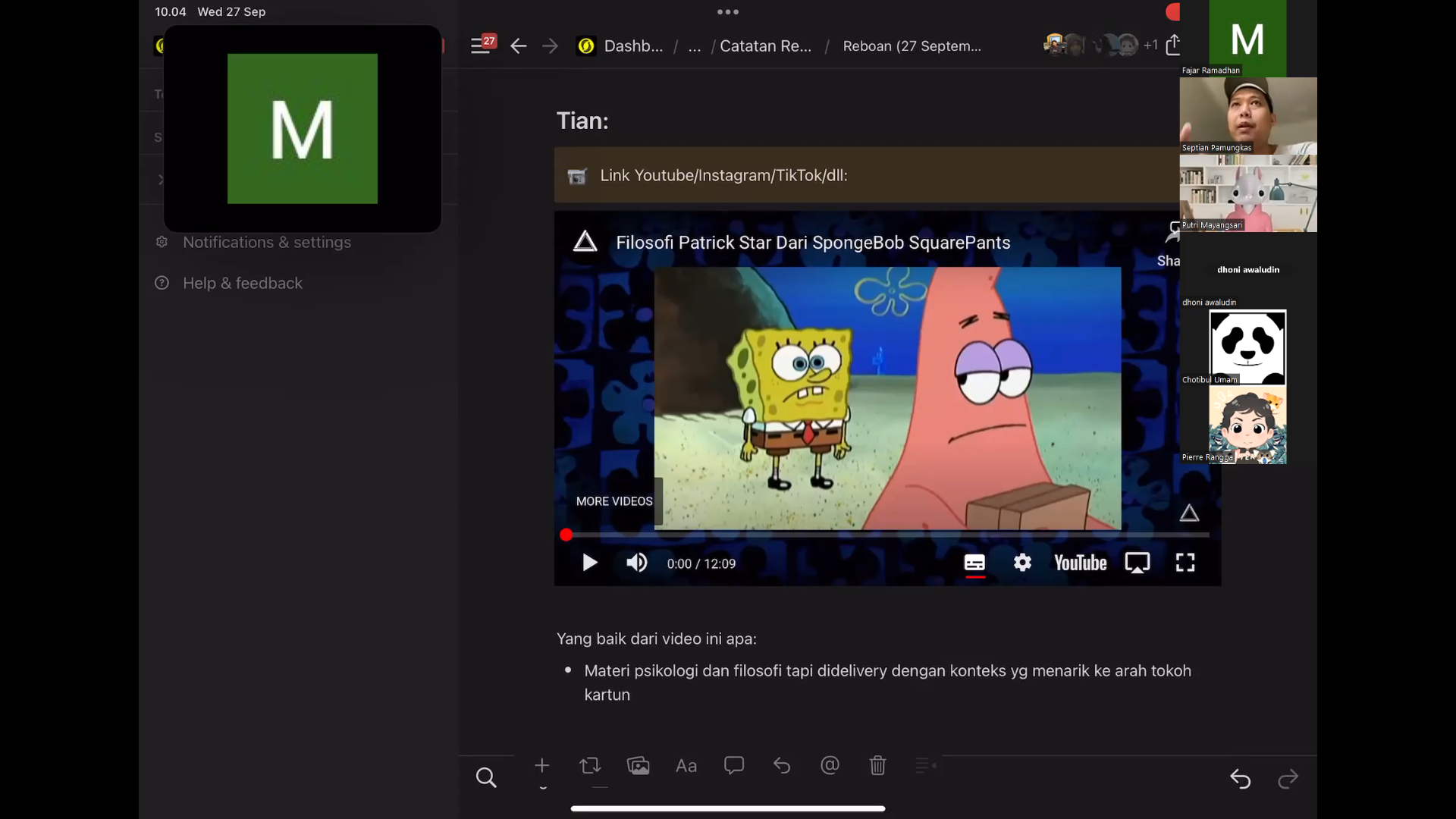
Task: Play the Patrick Star YouTube video
Action: tap(590, 563)
